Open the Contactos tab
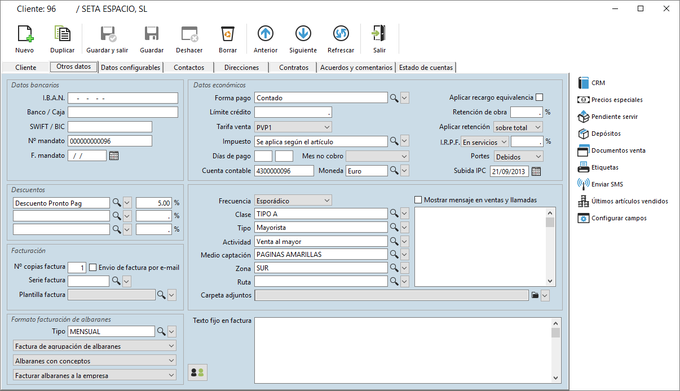 (x=189, y=68)
